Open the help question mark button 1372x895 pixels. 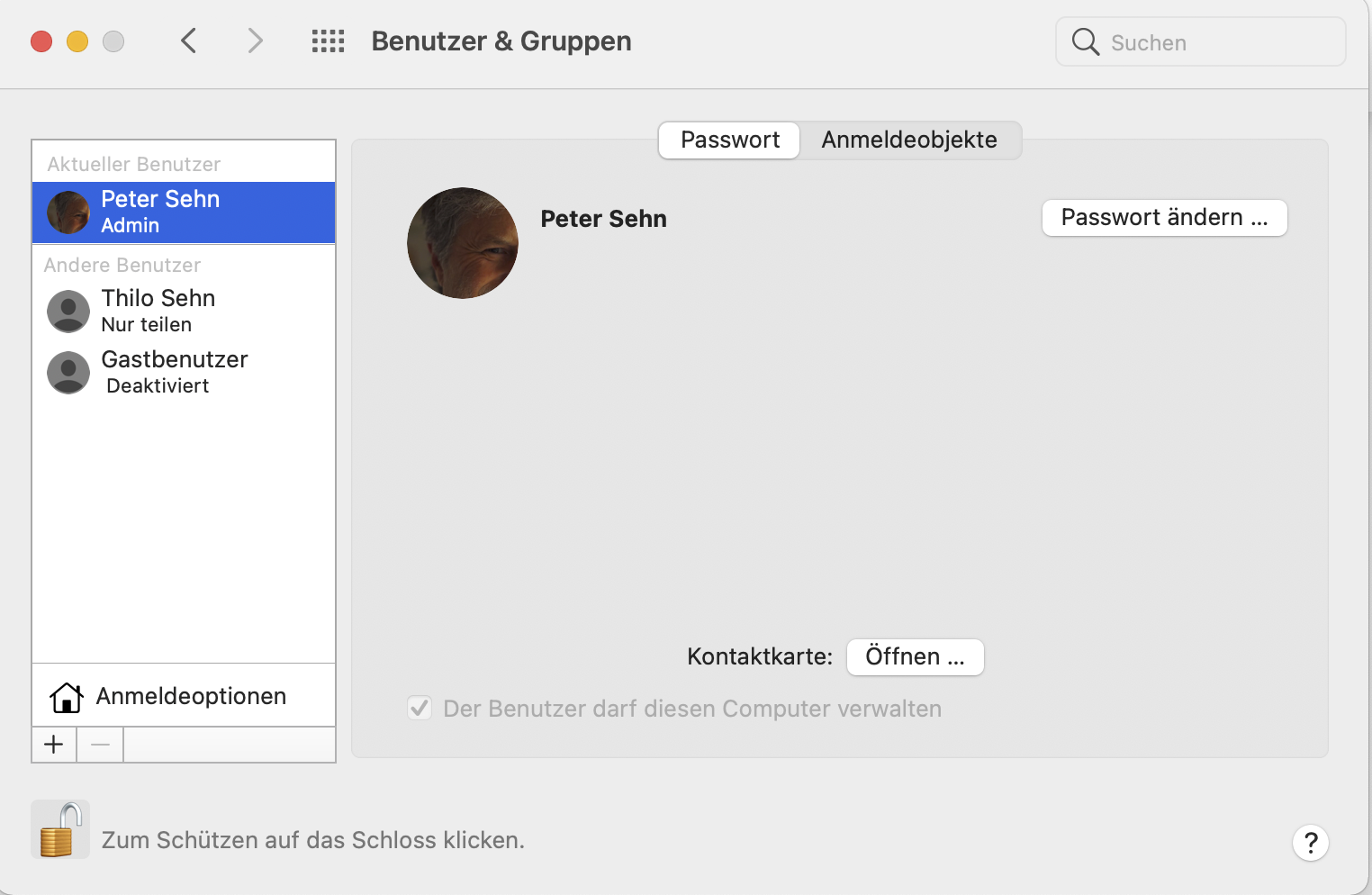(1311, 843)
